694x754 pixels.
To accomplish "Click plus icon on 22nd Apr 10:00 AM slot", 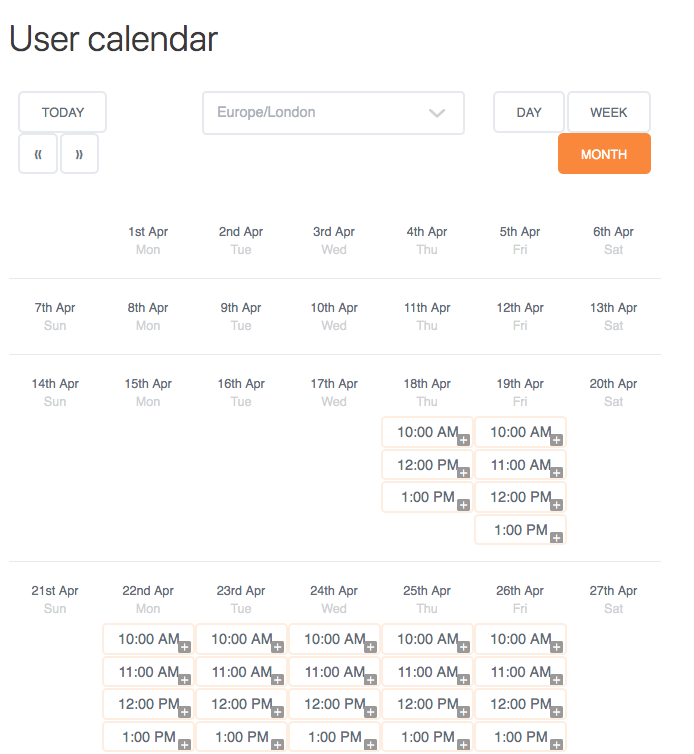I will click(x=184, y=647).
